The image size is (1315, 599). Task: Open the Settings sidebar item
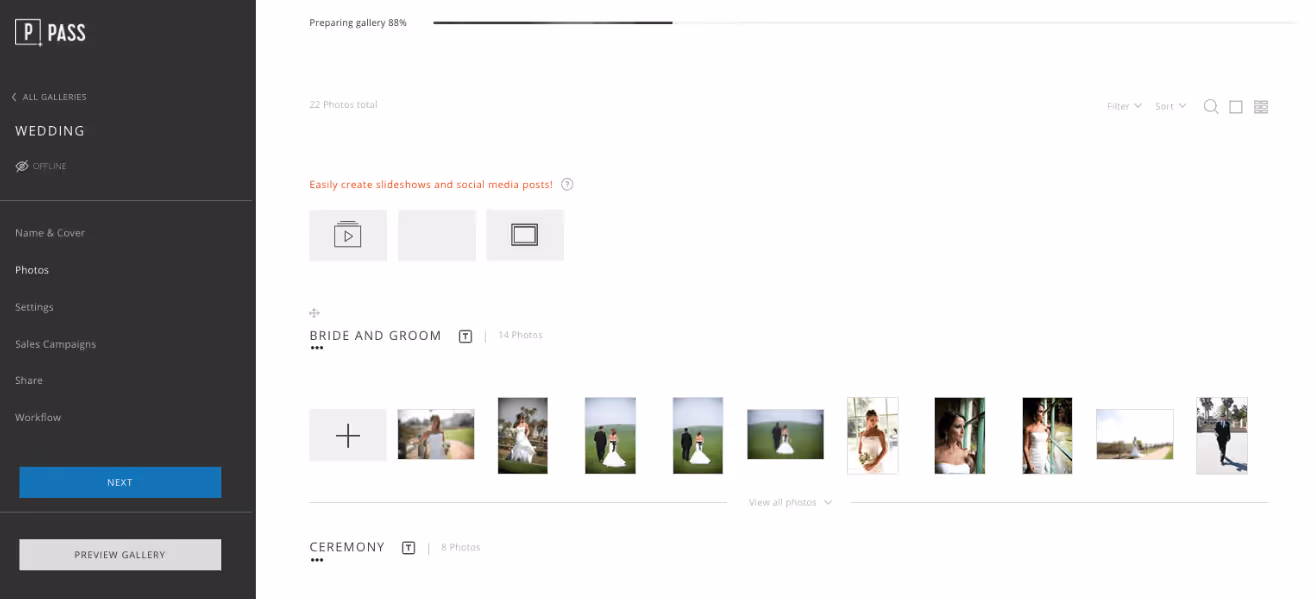[34, 307]
